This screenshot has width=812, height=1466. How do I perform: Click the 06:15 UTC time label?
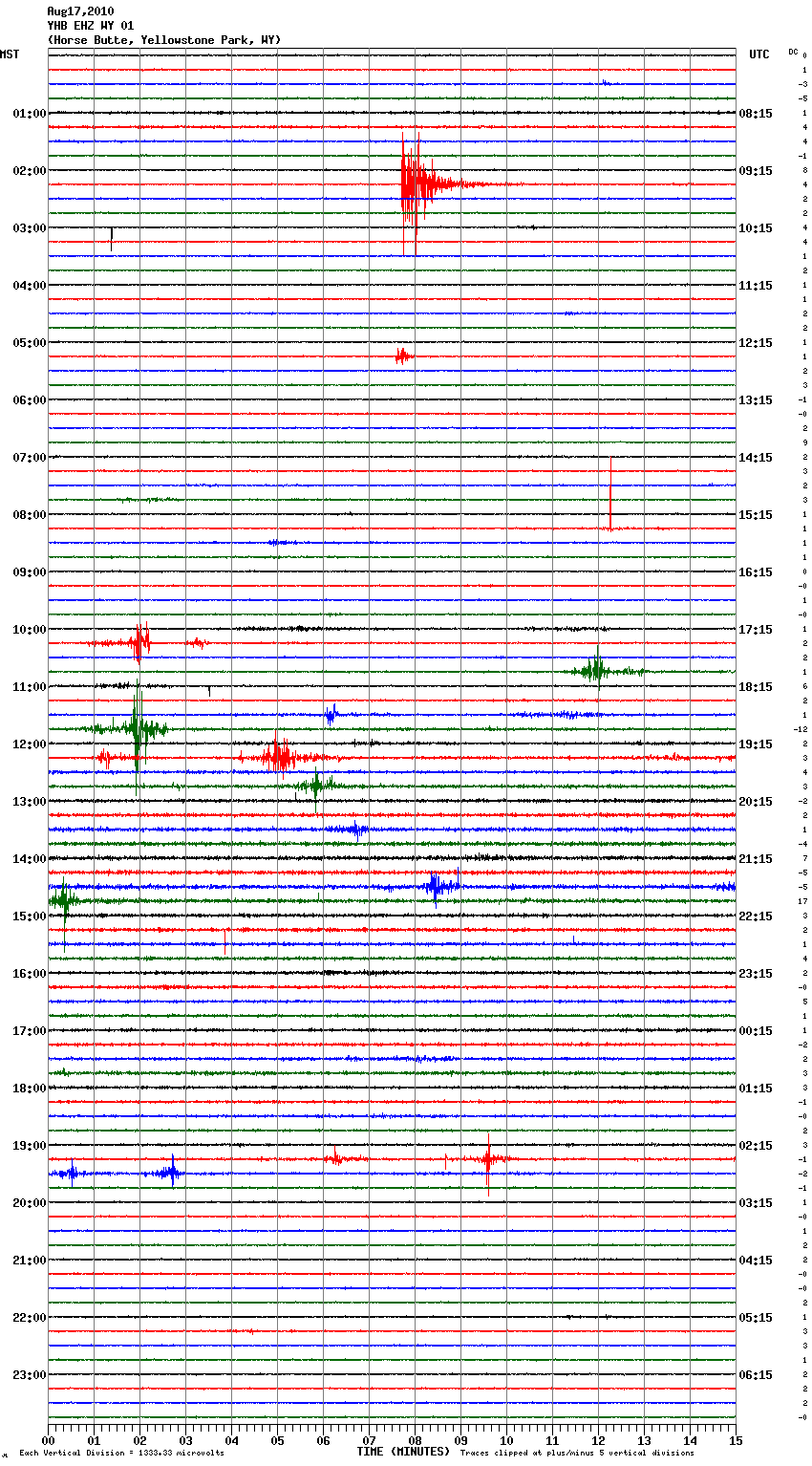[x=756, y=1375]
